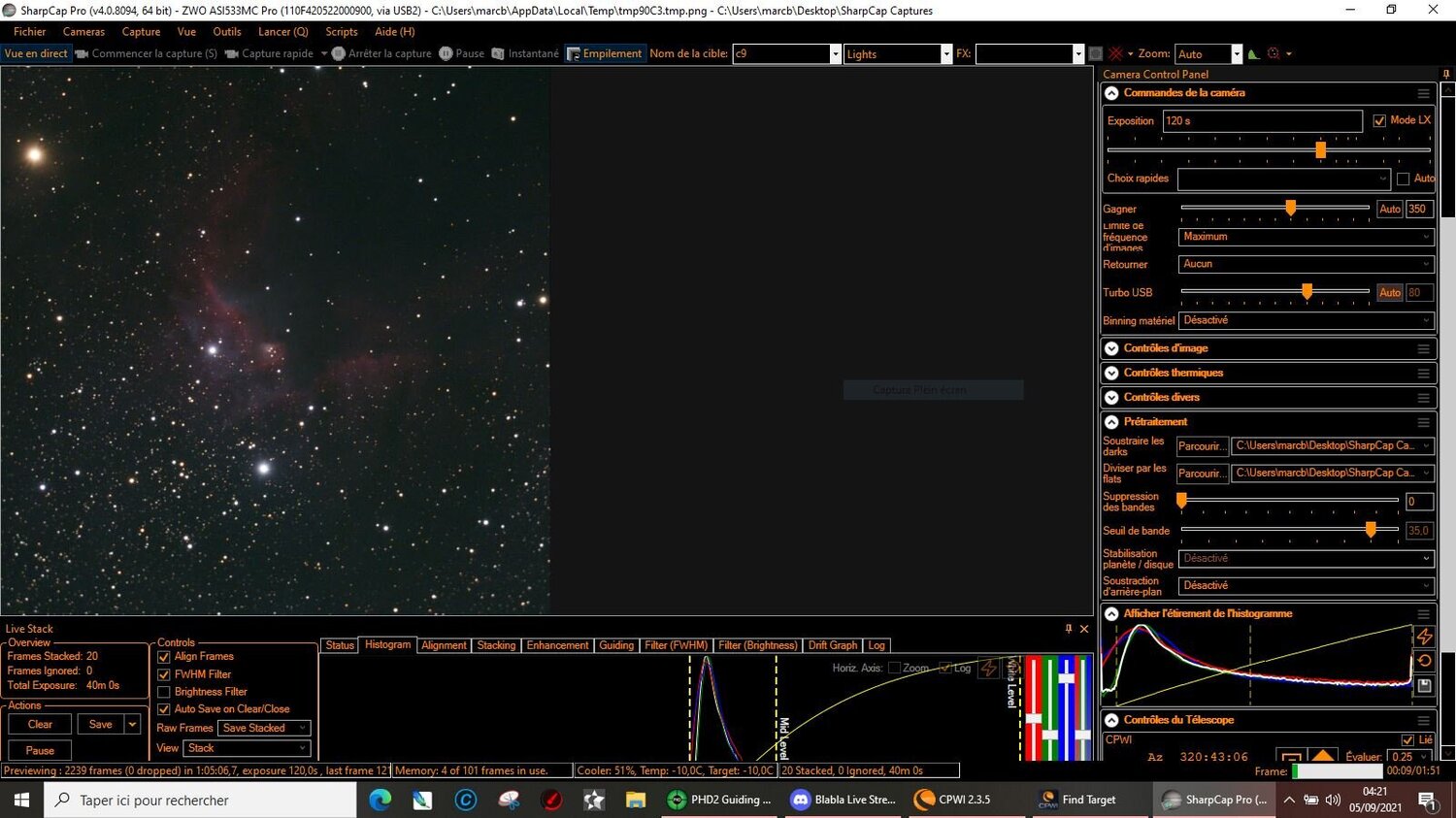
Task: Click the reset stretch circular arrow icon
Action: click(1424, 661)
